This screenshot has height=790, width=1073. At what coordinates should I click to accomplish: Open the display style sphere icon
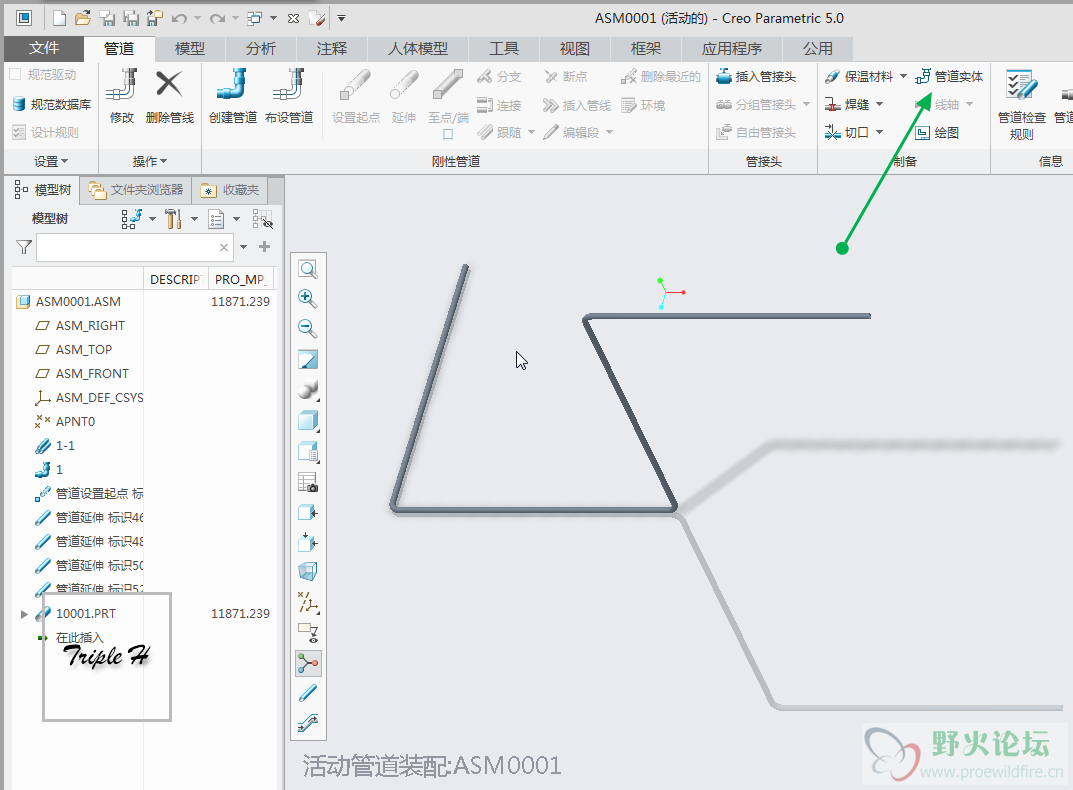click(308, 390)
